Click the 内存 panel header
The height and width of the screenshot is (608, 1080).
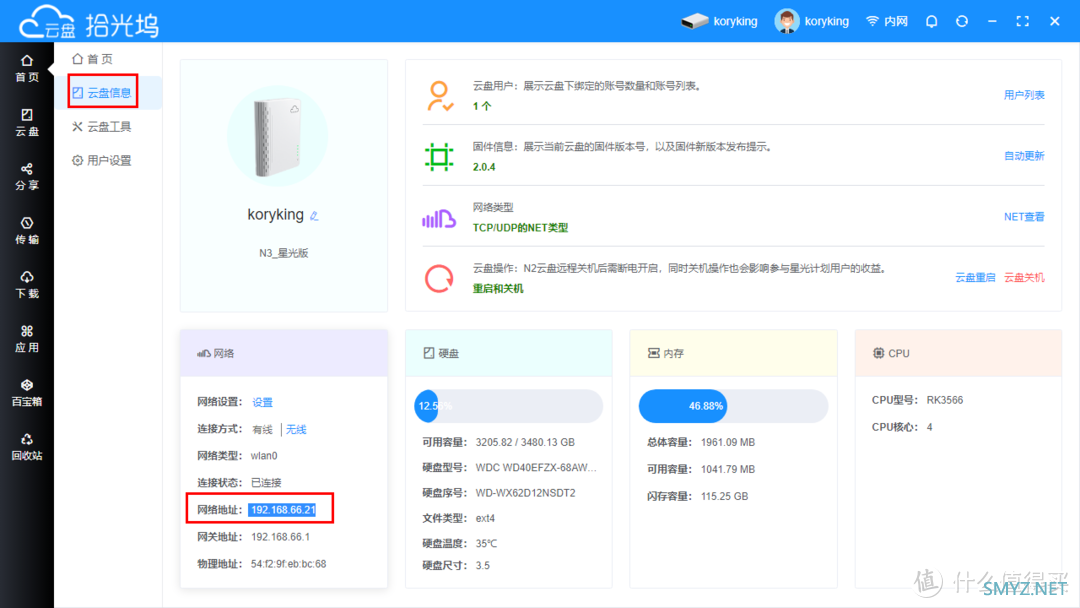[734, 353]
